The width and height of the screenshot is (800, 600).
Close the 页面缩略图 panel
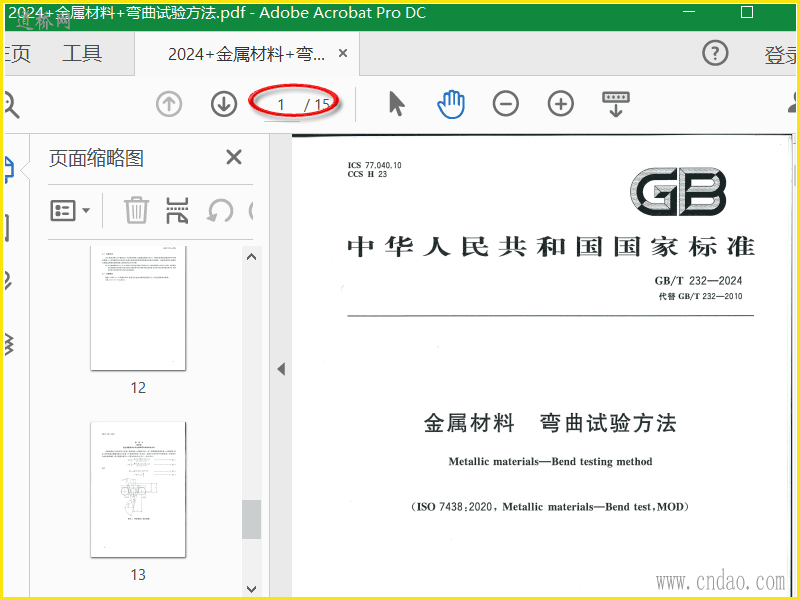(x=234, y=157)
